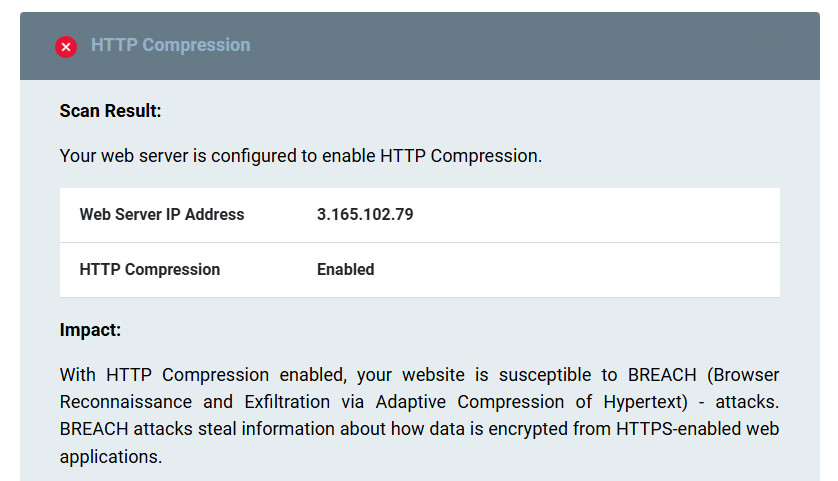Image resolution: width=838 pixels, height=481 pixels.
Task: Click the word "susceptible" in the impact paragraph
Action: coord(545,375)
